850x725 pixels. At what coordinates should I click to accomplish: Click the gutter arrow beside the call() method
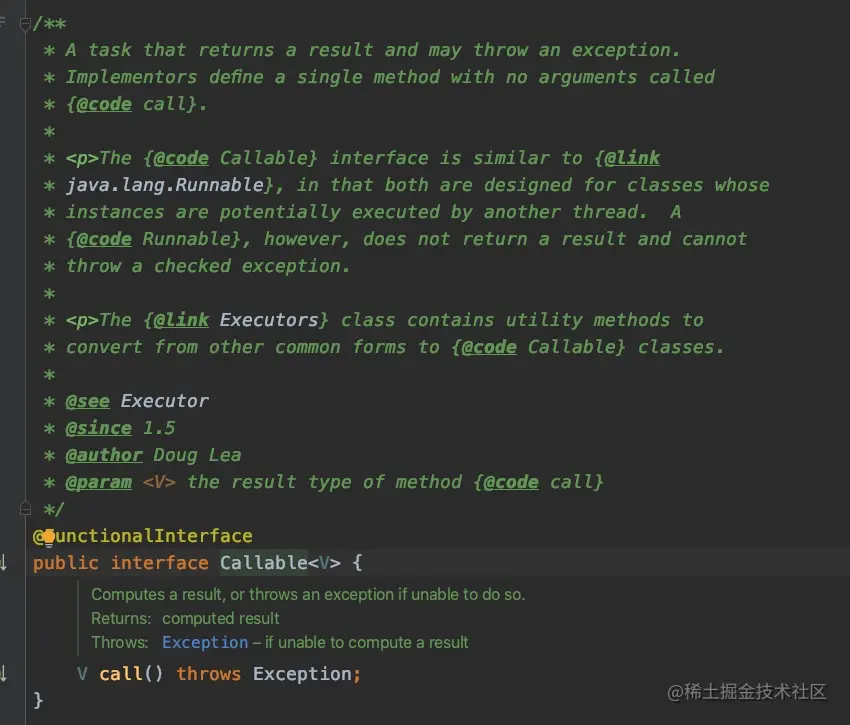click(x=3, y=673)
